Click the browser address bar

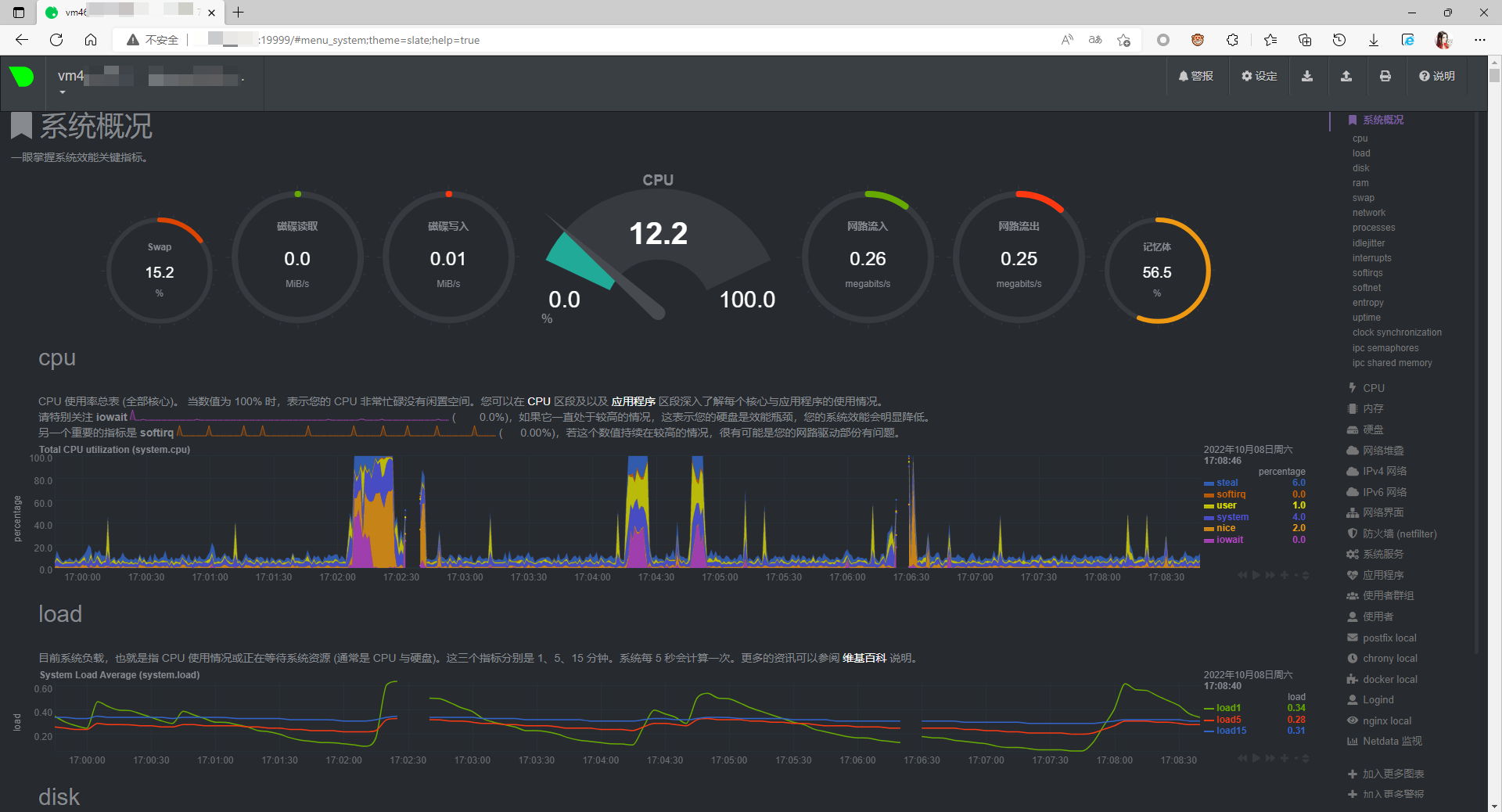[x=469, y=40]
